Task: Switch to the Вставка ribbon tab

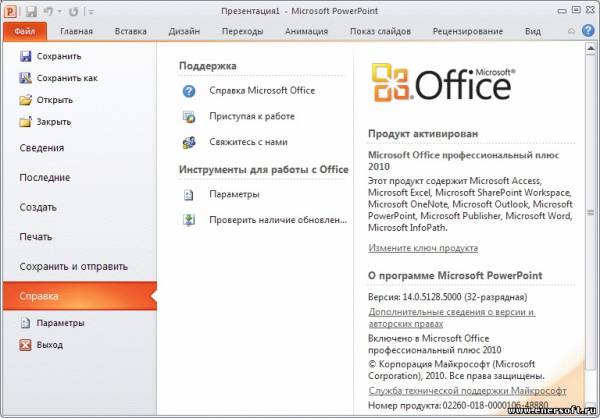Action: [x=131, y=31]
